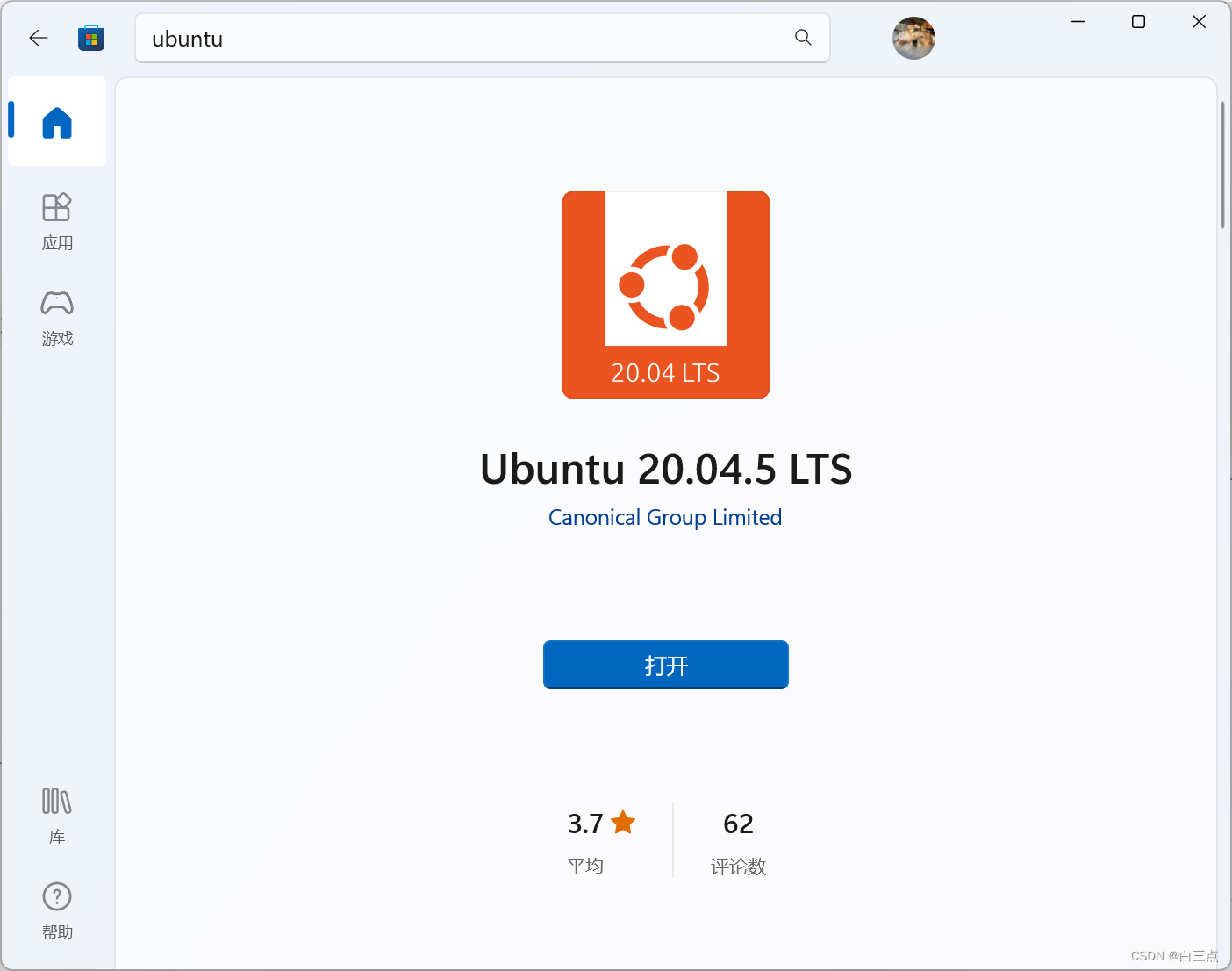
Task: Click the 平均 rating label
Action: 586,865
